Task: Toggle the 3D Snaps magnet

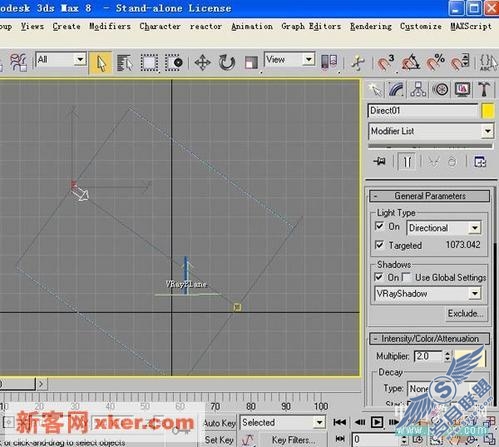Action: [x=386, y=63]
